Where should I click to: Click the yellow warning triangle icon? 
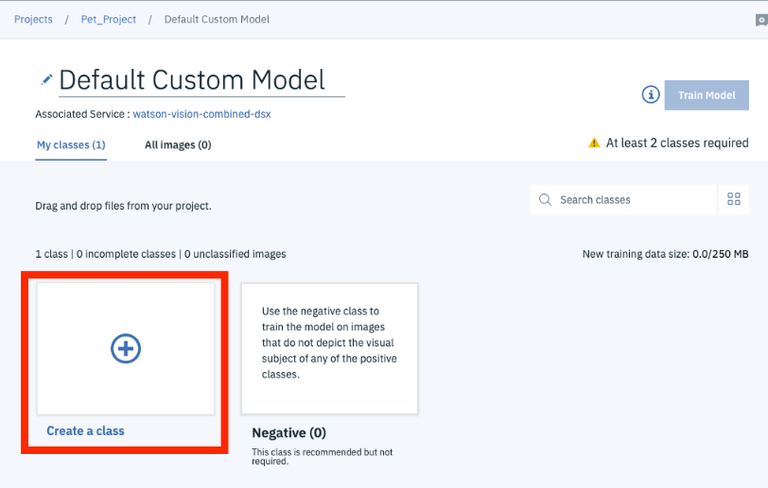click(594, 143)
